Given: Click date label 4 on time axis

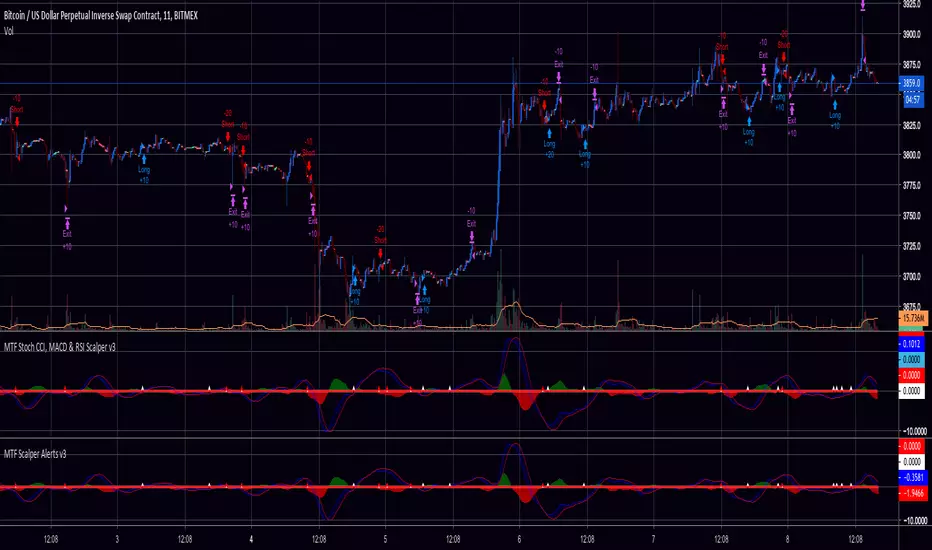Looking at the screenshot, I should coord(251,539).
